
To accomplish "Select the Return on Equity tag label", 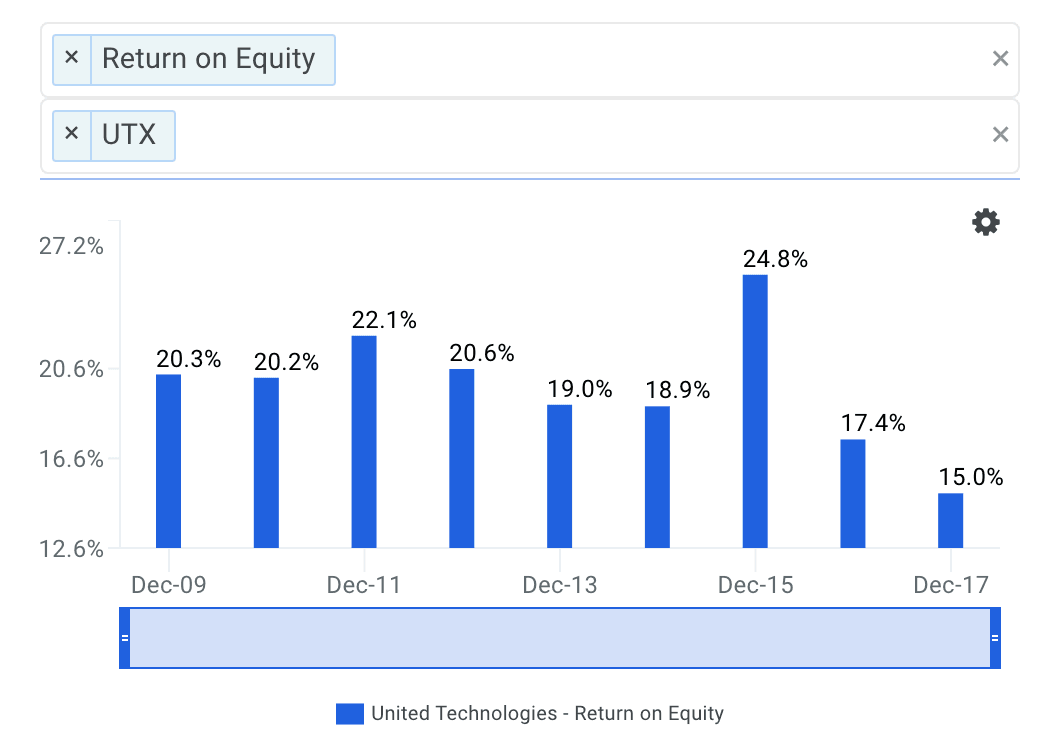I will tap(209, 59).
